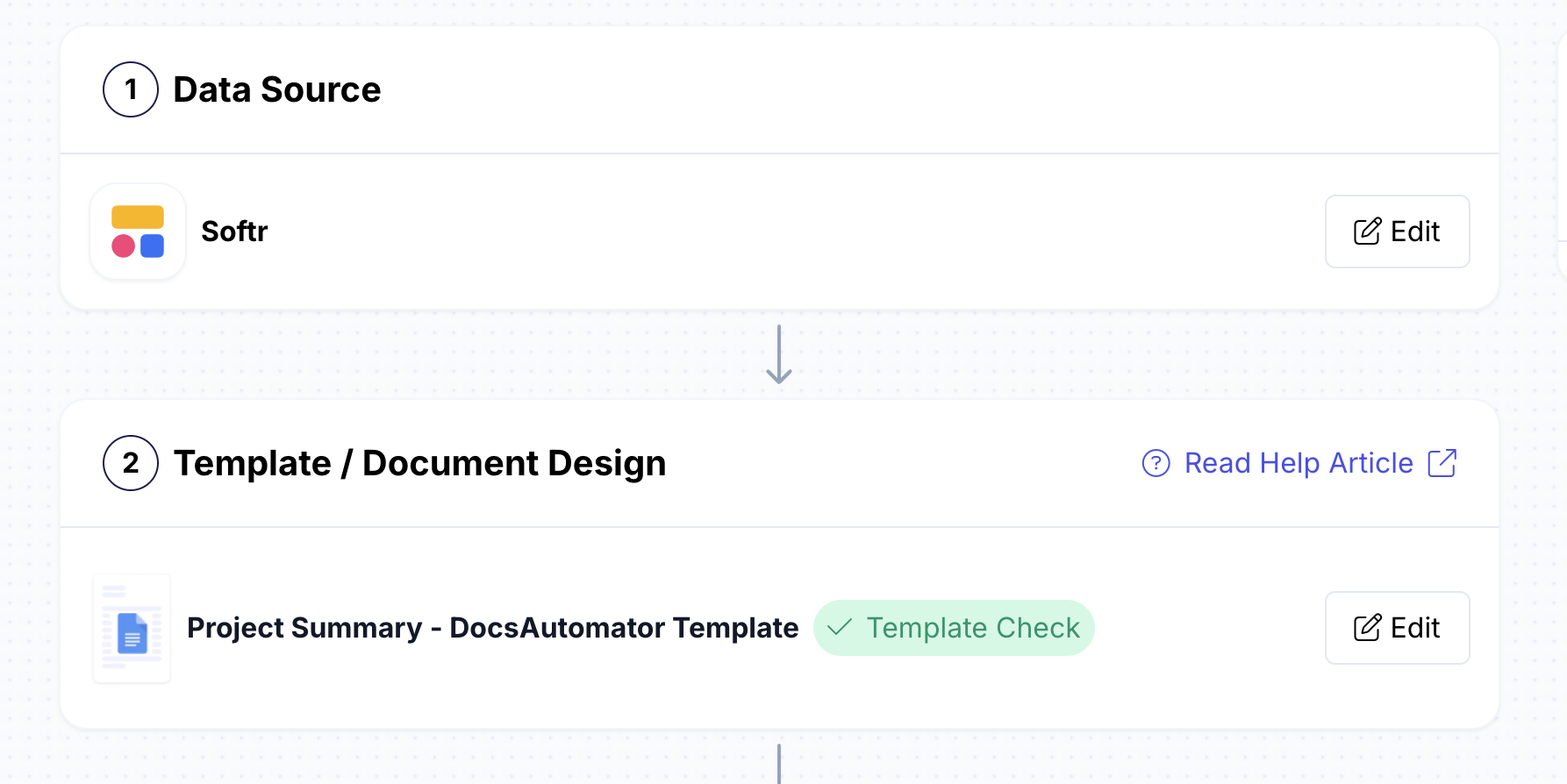Image resolution: width=1567 pixels, height=784 pixels.
Task: Click the pencil icon in the template's Edit button
Action: (1367, 628)
